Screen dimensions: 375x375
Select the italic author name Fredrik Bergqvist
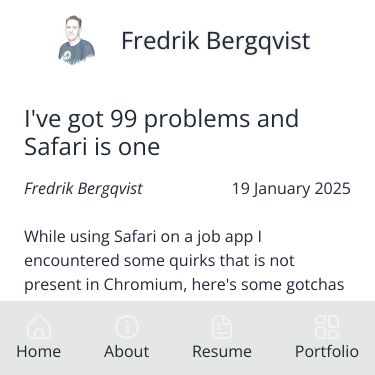point(83,189)
